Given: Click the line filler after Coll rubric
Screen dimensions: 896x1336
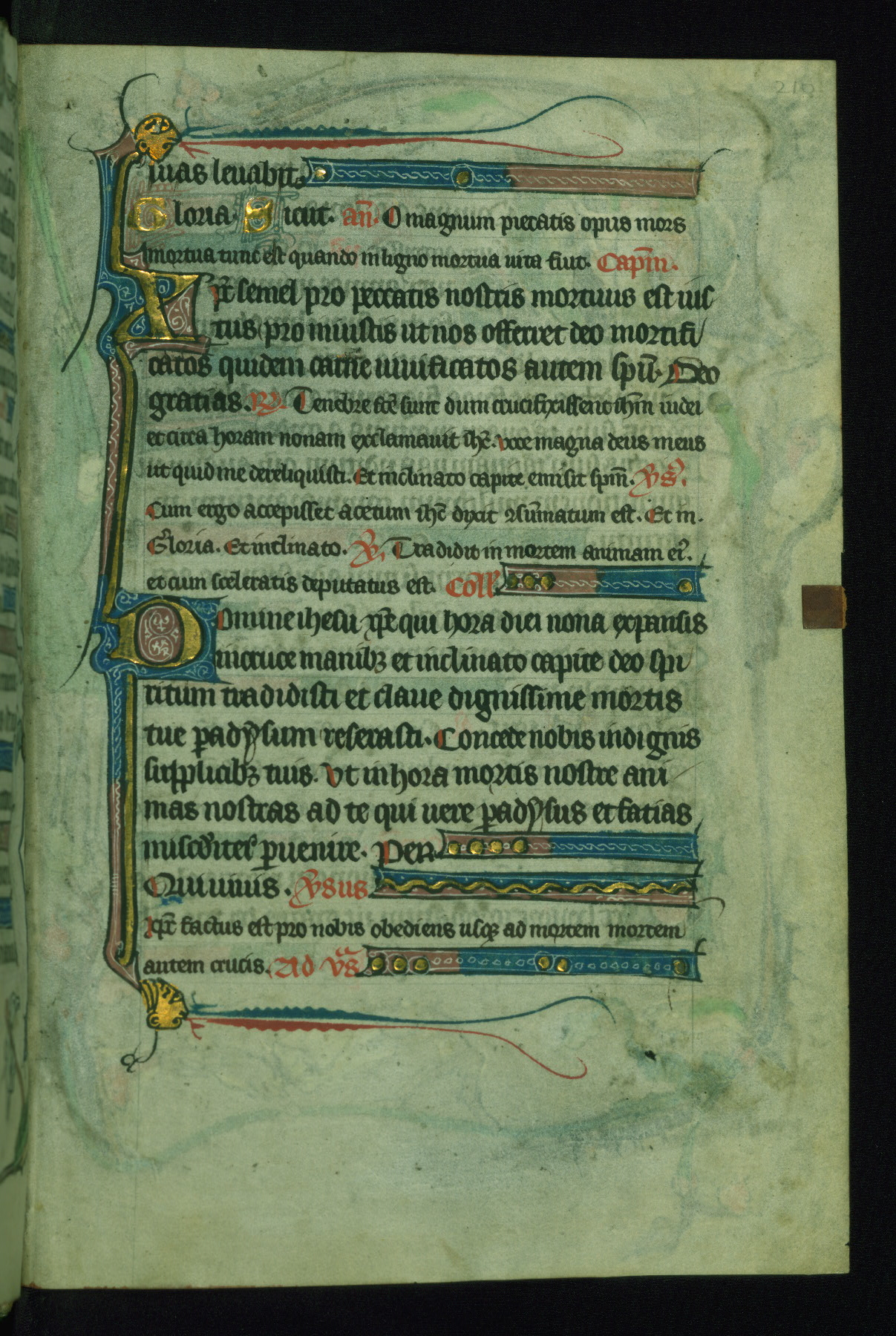Looking at the screenshot, I should coord(601,583).
